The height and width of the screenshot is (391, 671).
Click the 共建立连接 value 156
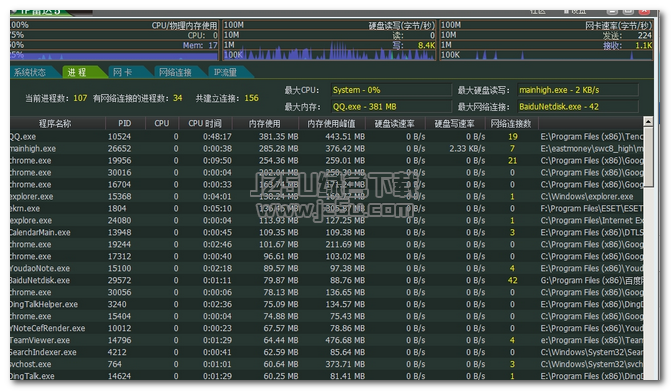pos(251,98)
